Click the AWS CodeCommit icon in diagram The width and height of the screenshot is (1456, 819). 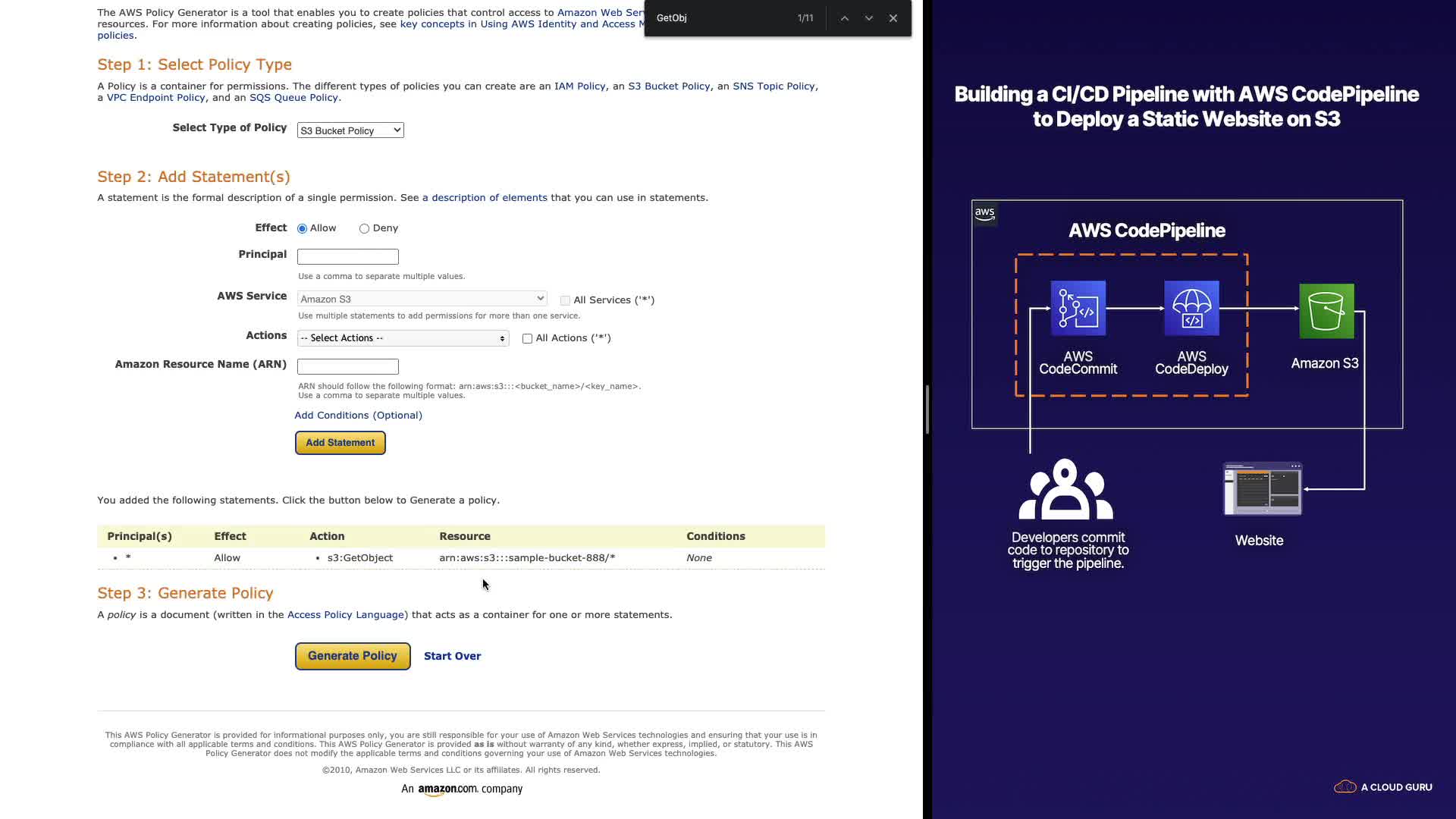tap(1078, 308)
